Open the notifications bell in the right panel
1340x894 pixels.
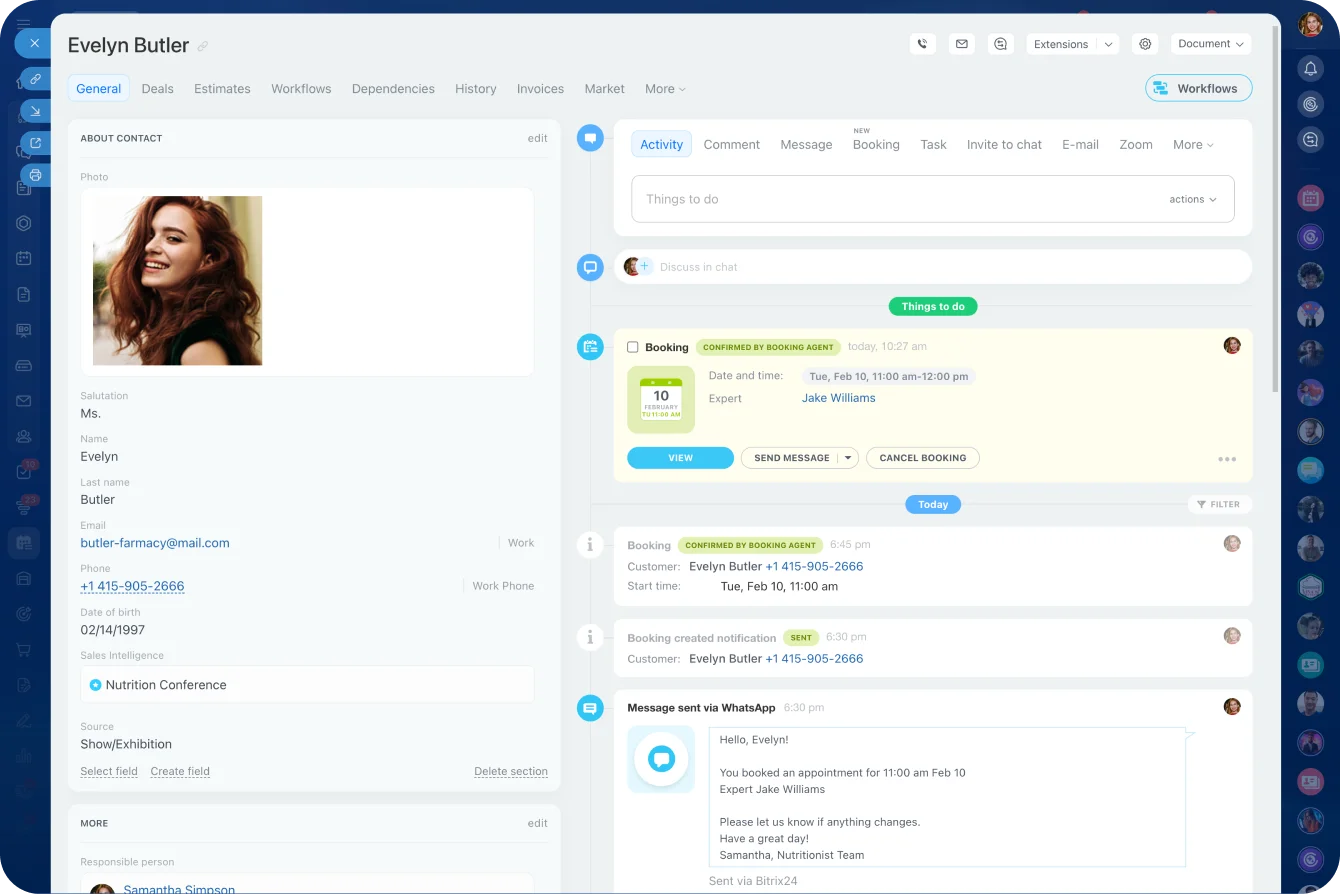coord(1310,66)
